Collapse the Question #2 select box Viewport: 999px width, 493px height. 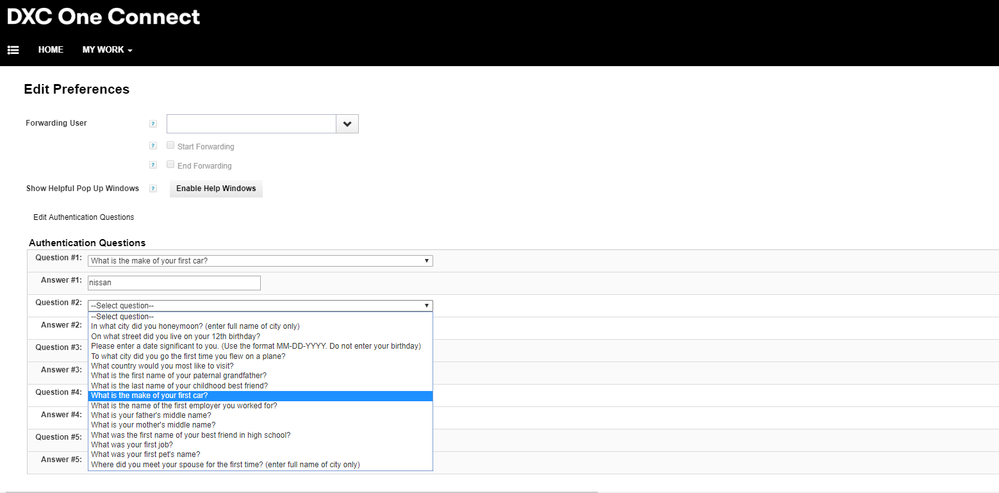click(260, 305)
